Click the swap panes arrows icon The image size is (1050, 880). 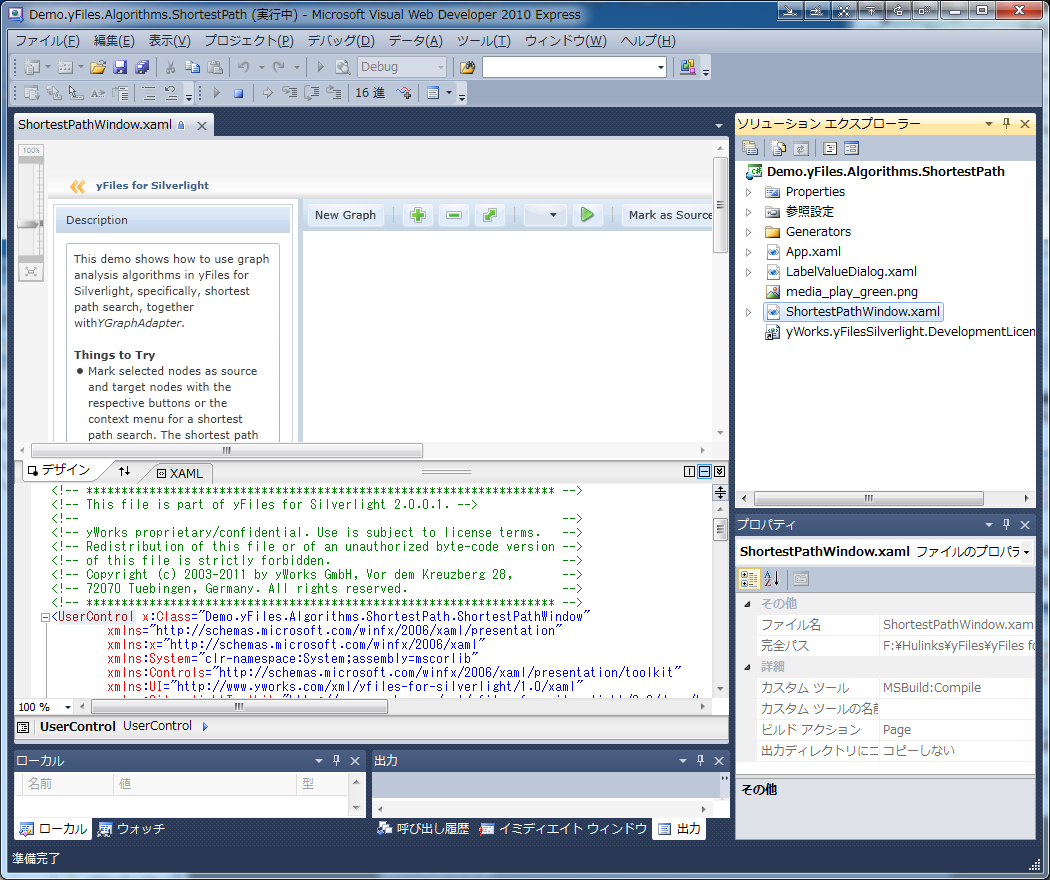pyautogui.click(x=125, y=471)
